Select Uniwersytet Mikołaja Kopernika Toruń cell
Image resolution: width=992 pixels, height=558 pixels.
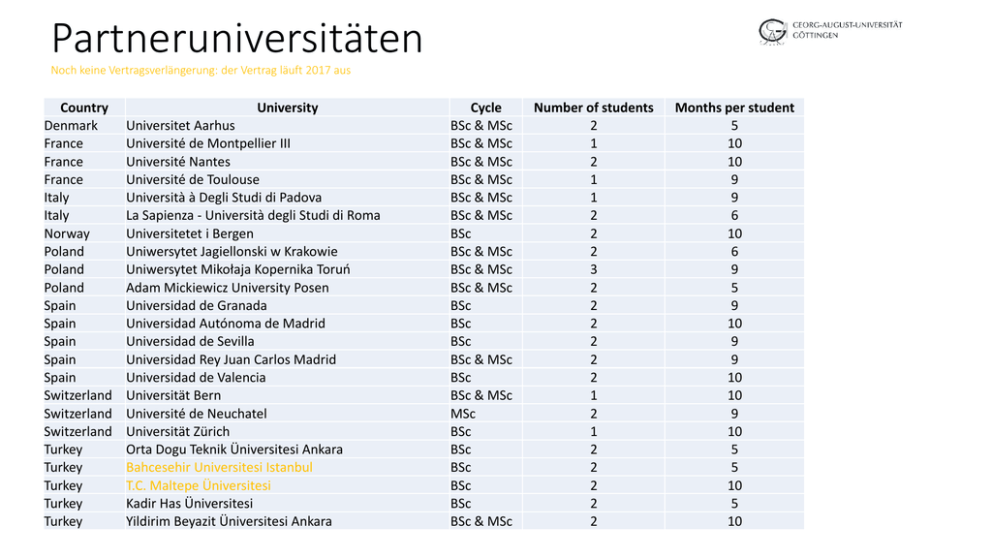(x=238, y=270)
